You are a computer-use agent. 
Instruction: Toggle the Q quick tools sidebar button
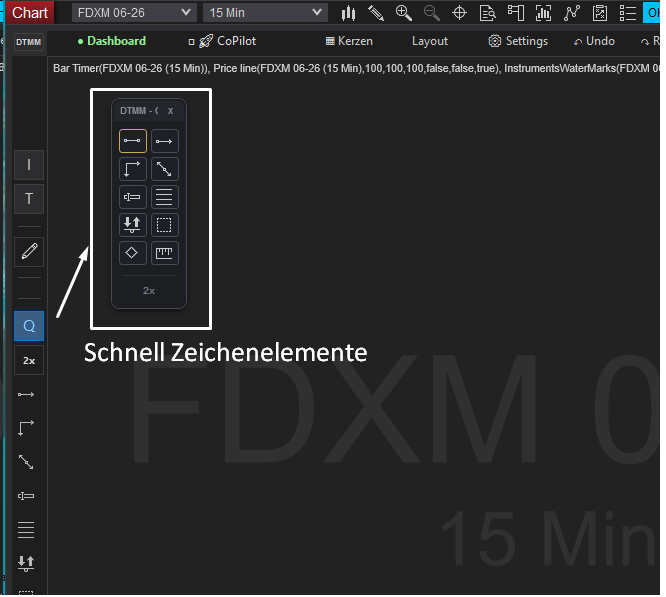[x=28, y=326]
